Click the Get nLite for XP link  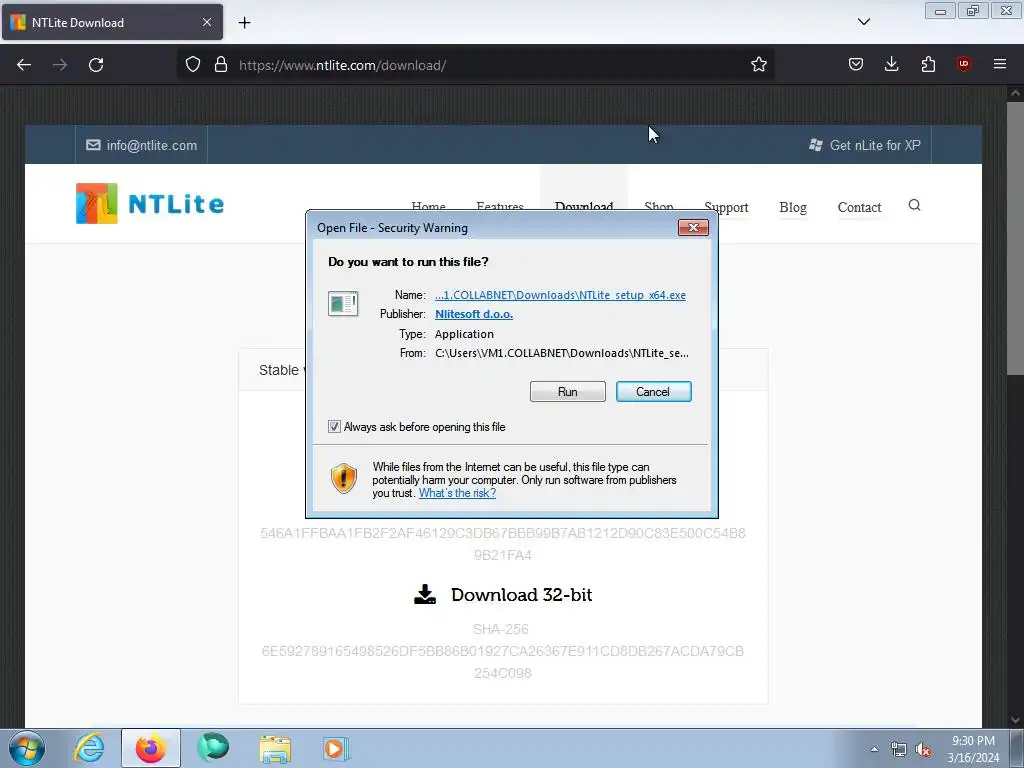(x=865, y=145)
